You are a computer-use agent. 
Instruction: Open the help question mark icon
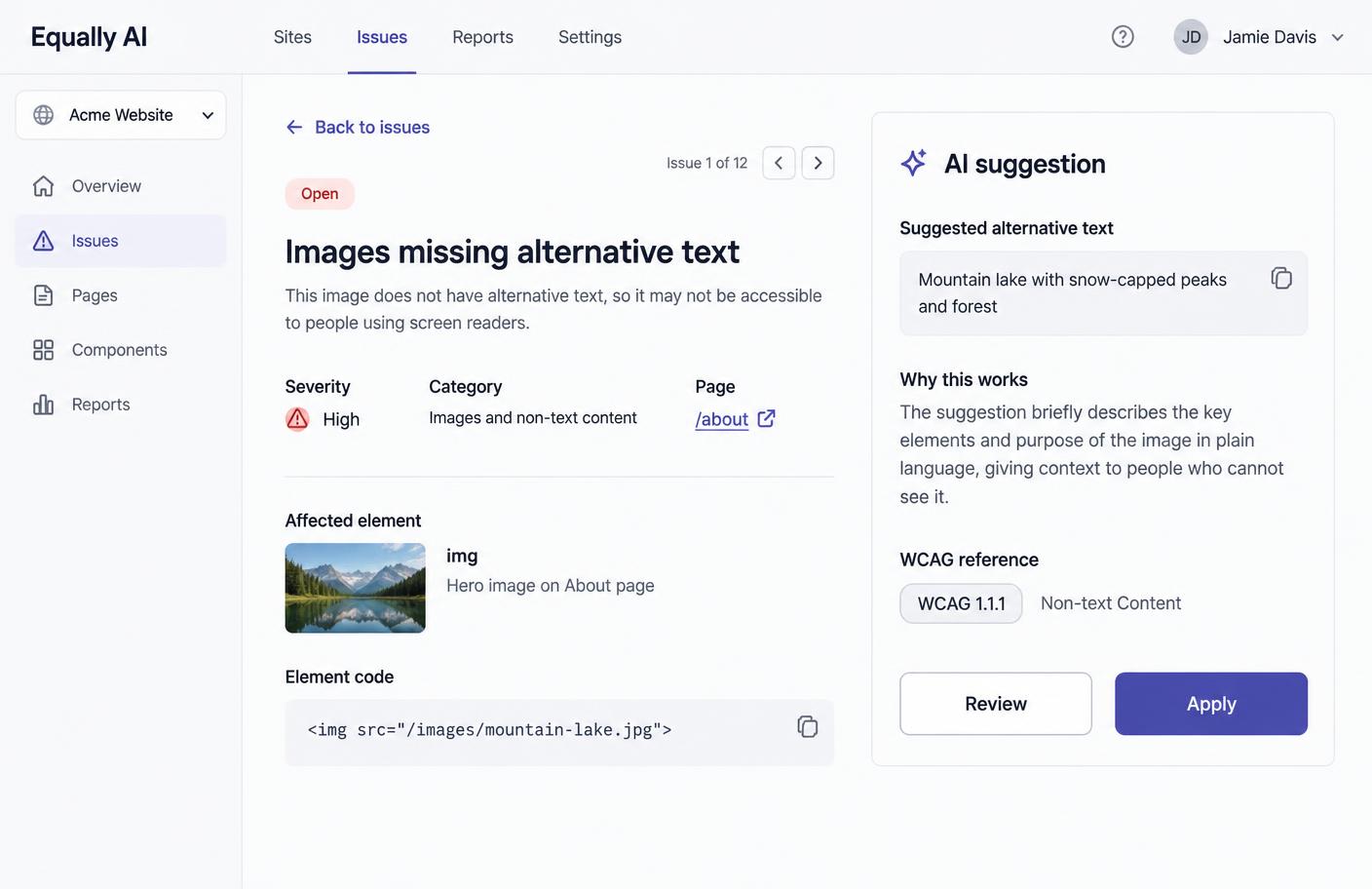point(1123,37)
